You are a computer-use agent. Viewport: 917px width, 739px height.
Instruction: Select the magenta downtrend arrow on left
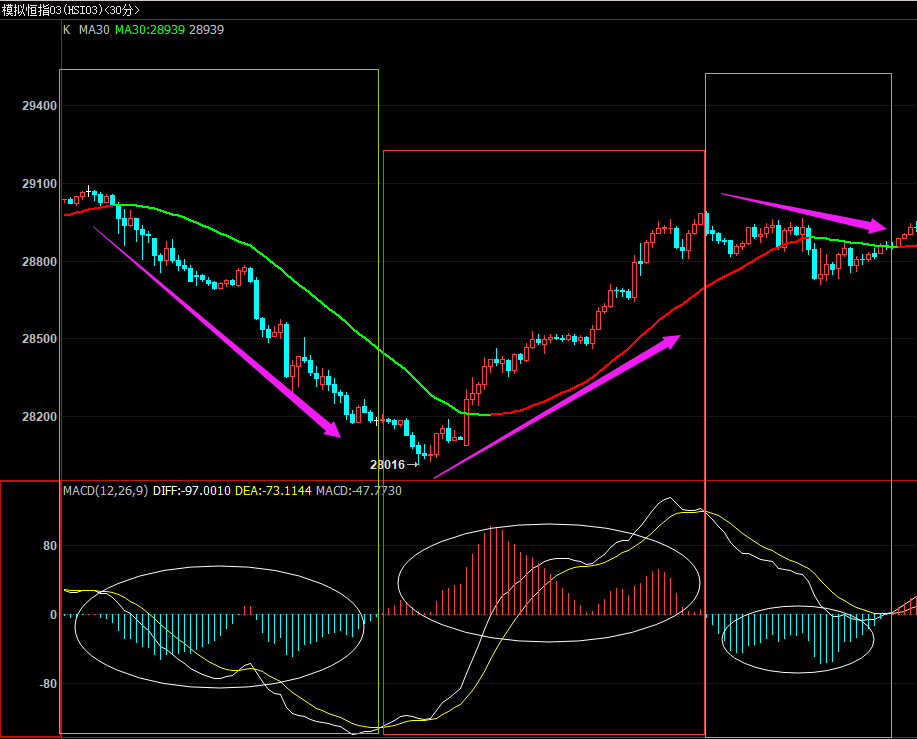click(x=216, y=332)
